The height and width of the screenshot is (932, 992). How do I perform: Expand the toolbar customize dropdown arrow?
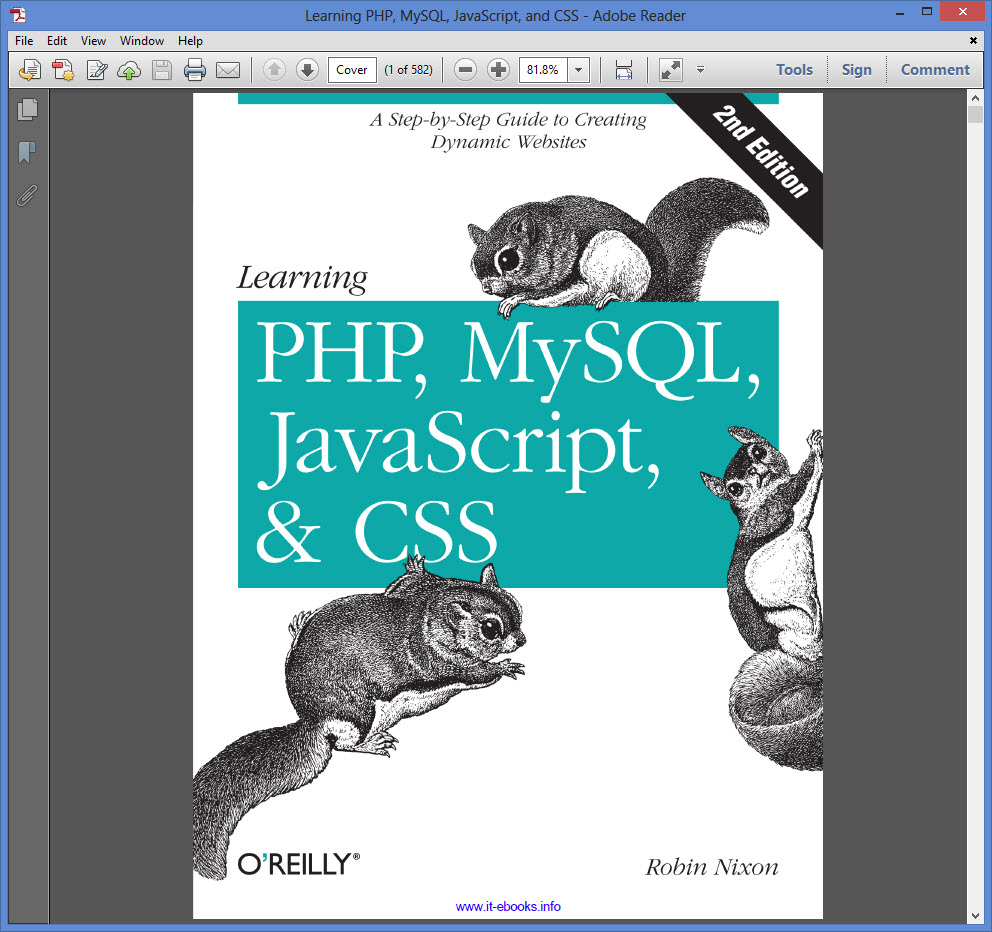click(700, 70)
